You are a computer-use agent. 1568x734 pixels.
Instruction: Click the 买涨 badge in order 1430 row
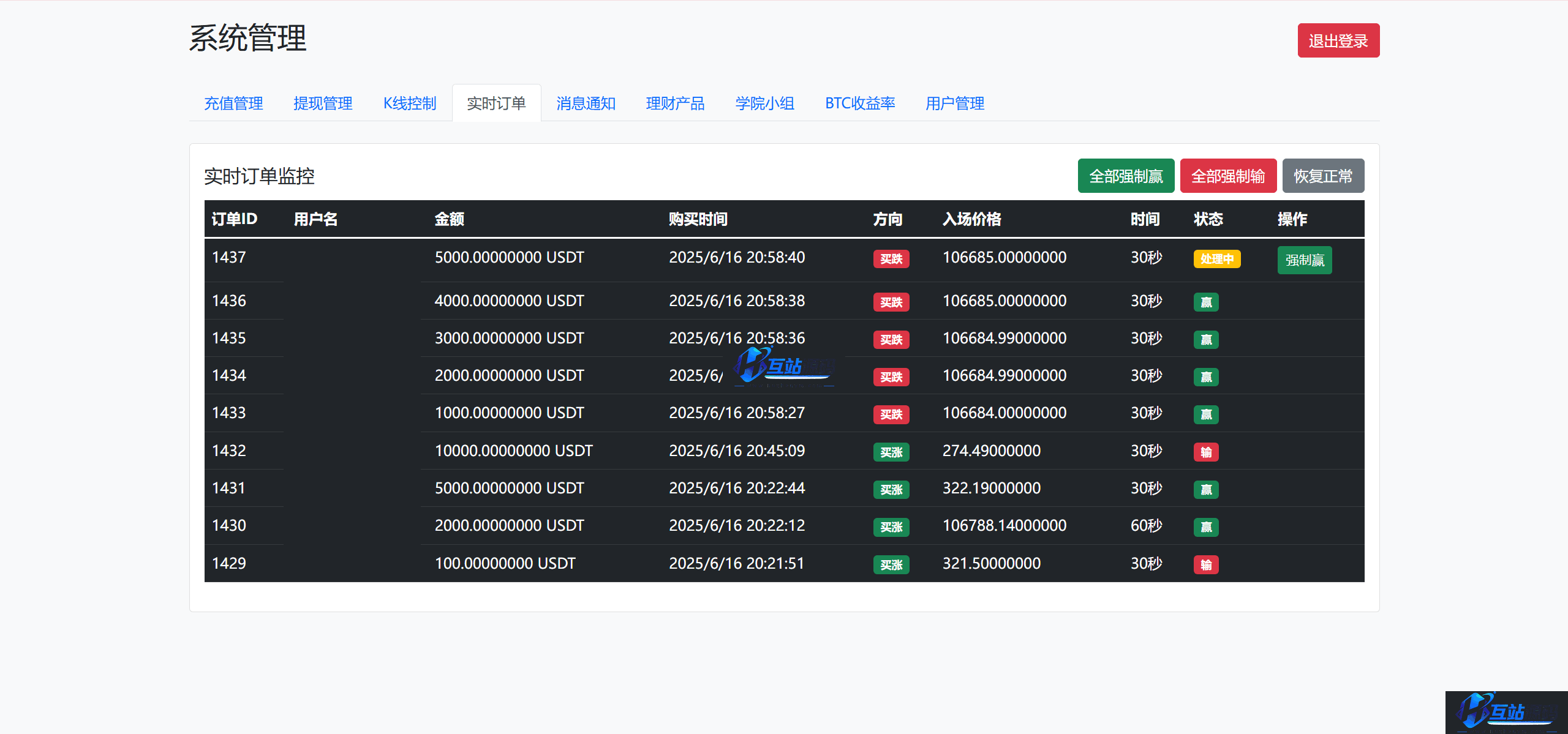pyautogui.click(x=891, y=527)
